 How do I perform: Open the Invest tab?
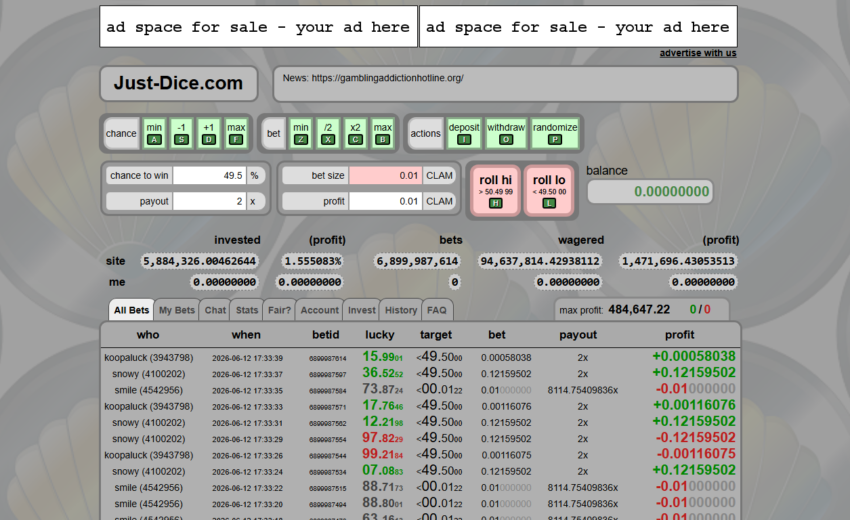pyautogui.click(x=362, y=310)
